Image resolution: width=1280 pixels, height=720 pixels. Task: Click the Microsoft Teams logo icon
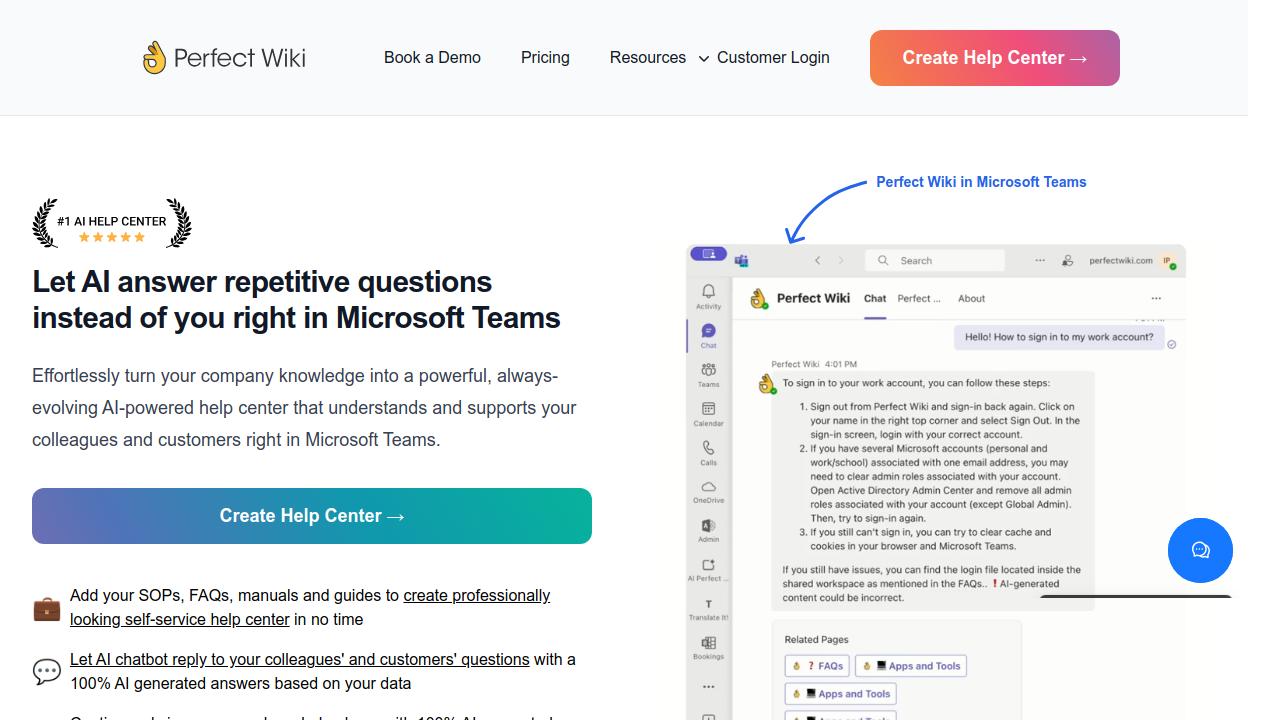(742, 261)
